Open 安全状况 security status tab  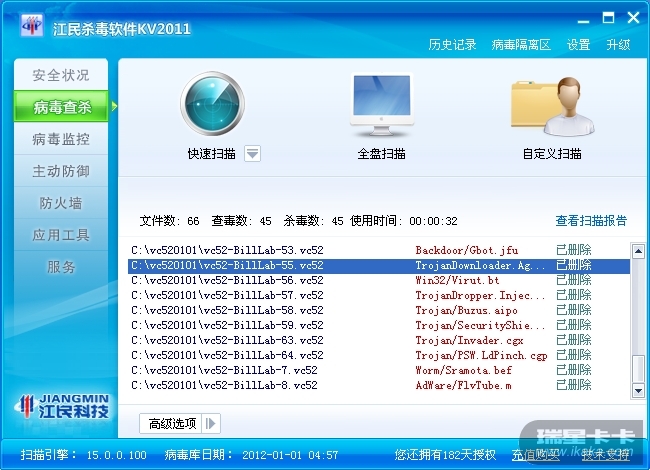[x=61, y=75]
